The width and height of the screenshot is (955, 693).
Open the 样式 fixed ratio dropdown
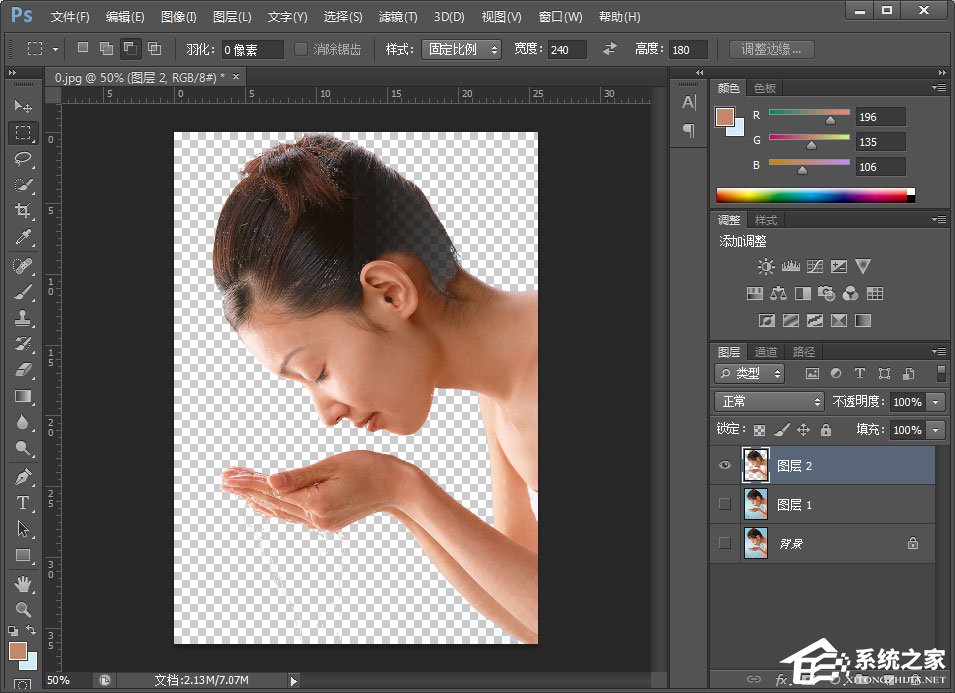click(461, 49)
